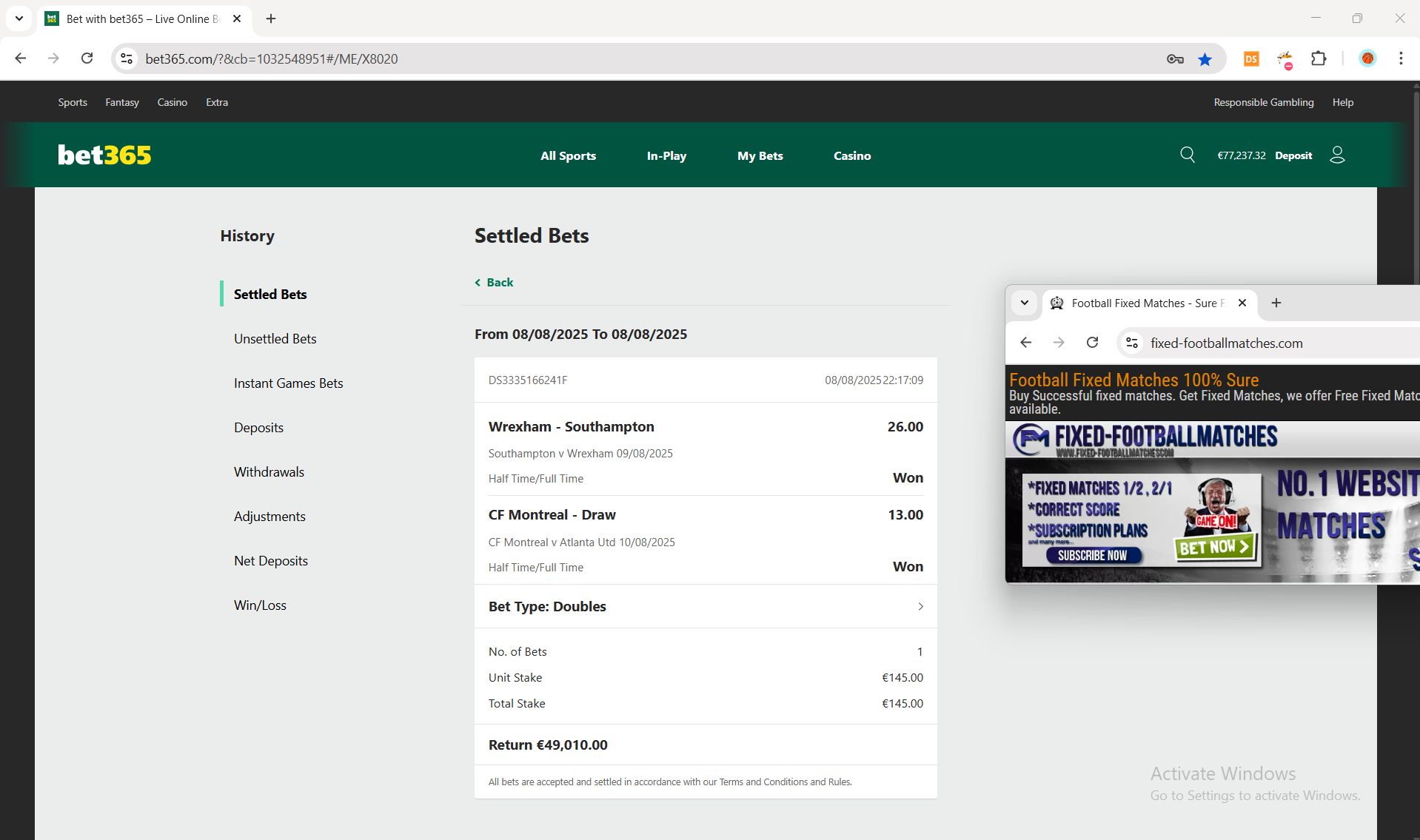Click site info icon in fixed-footballmatches window
Screen dimensions: 1420x840
1132,343
